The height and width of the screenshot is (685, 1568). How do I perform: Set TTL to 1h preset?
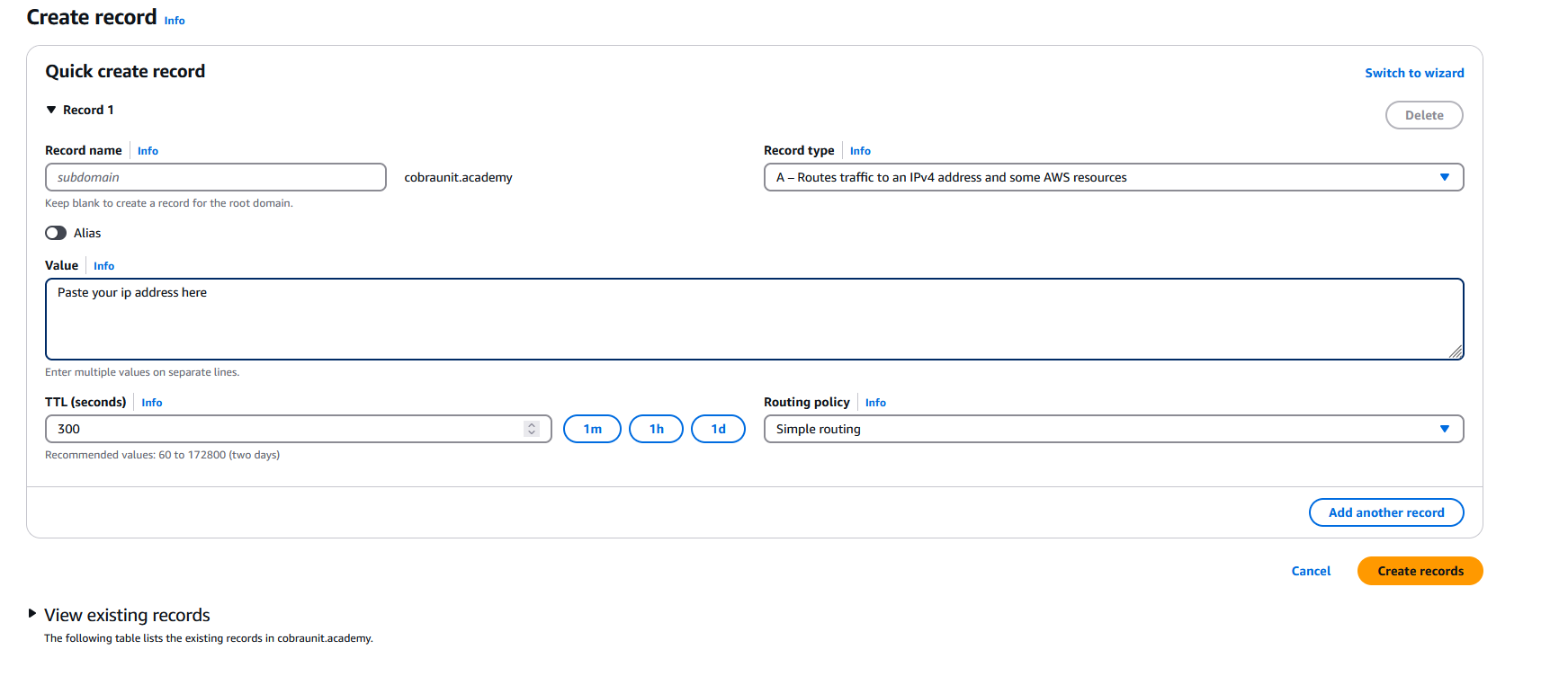pyautogui.click(x=657, y=429)
